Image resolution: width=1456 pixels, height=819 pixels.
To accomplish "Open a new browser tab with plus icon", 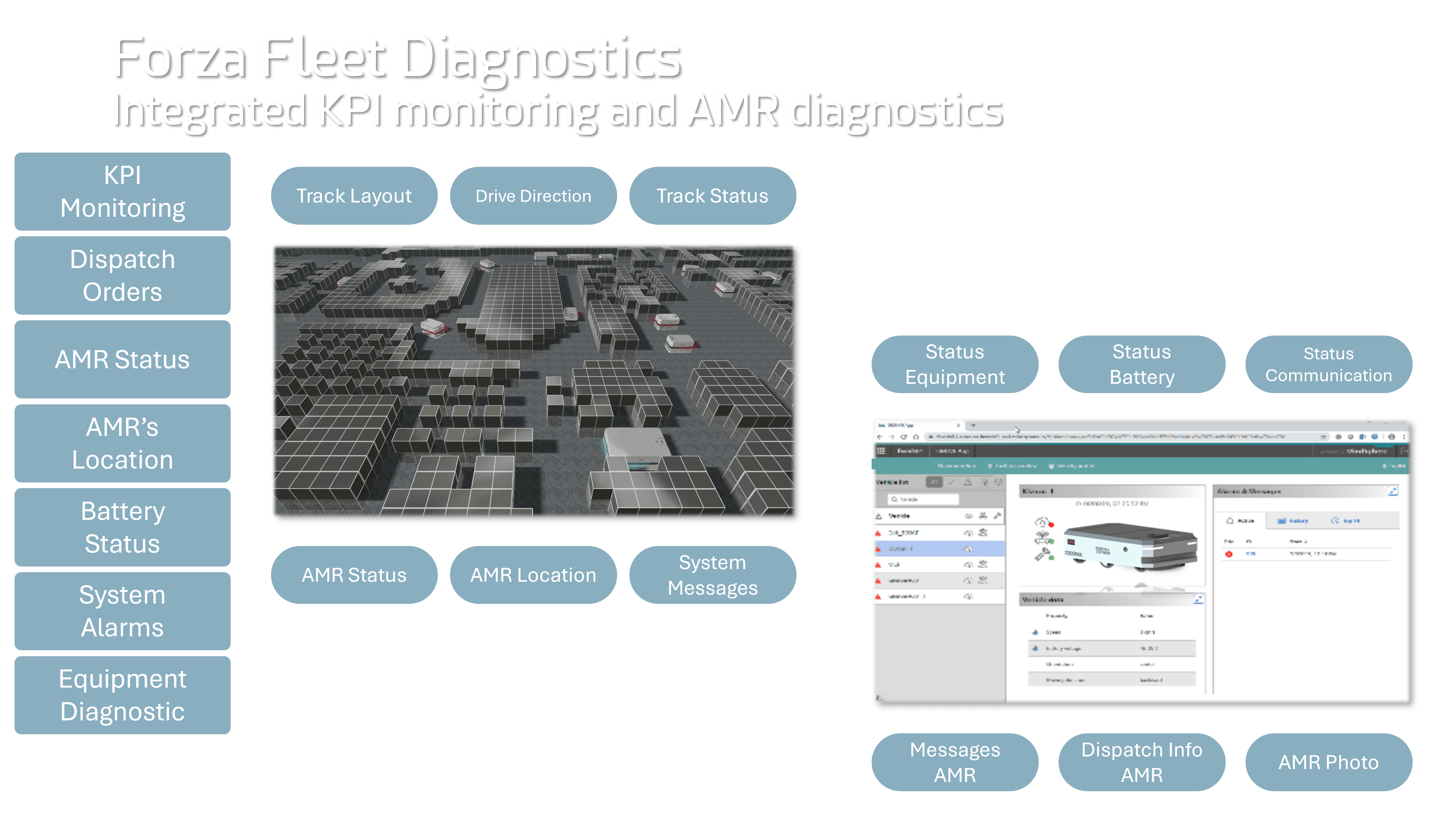I will pyautogui.click(x=973, y=425).
